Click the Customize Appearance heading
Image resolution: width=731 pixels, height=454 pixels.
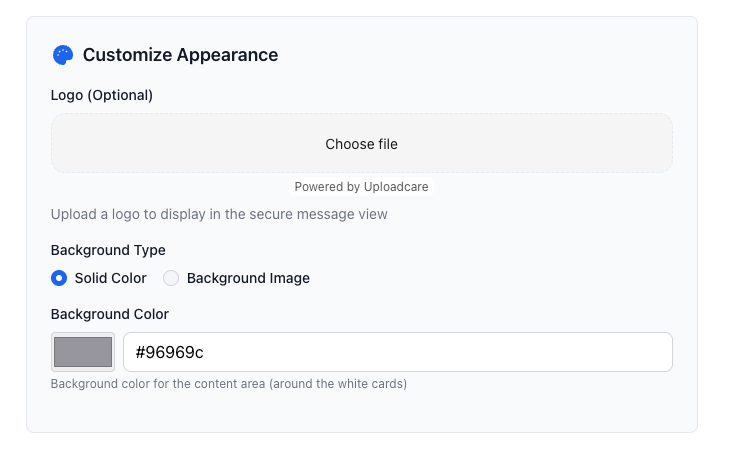180,55
